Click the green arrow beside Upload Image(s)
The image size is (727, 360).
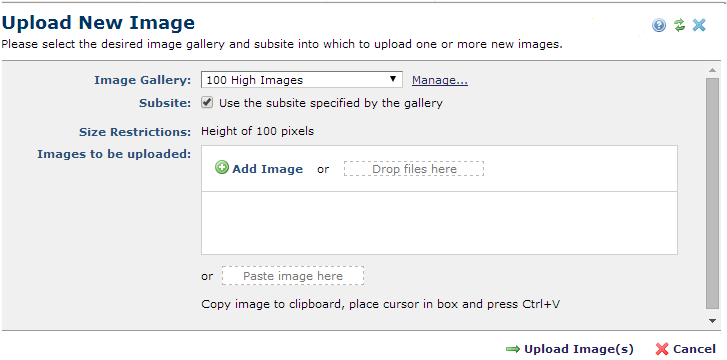tap(513, 349)
